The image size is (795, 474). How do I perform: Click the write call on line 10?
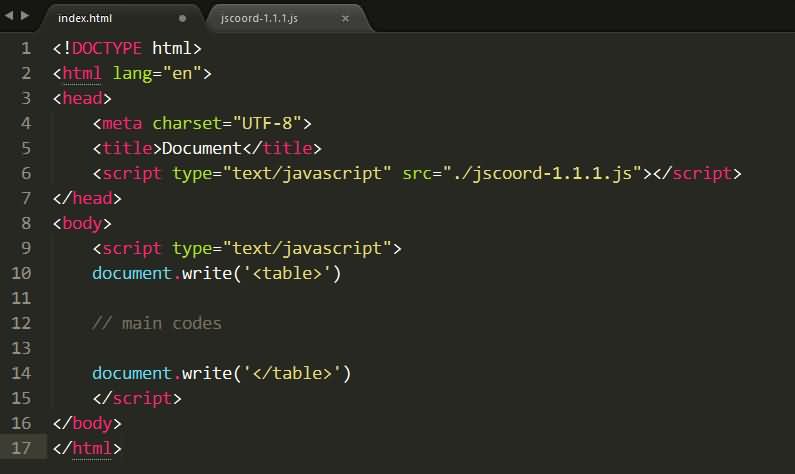207,273
